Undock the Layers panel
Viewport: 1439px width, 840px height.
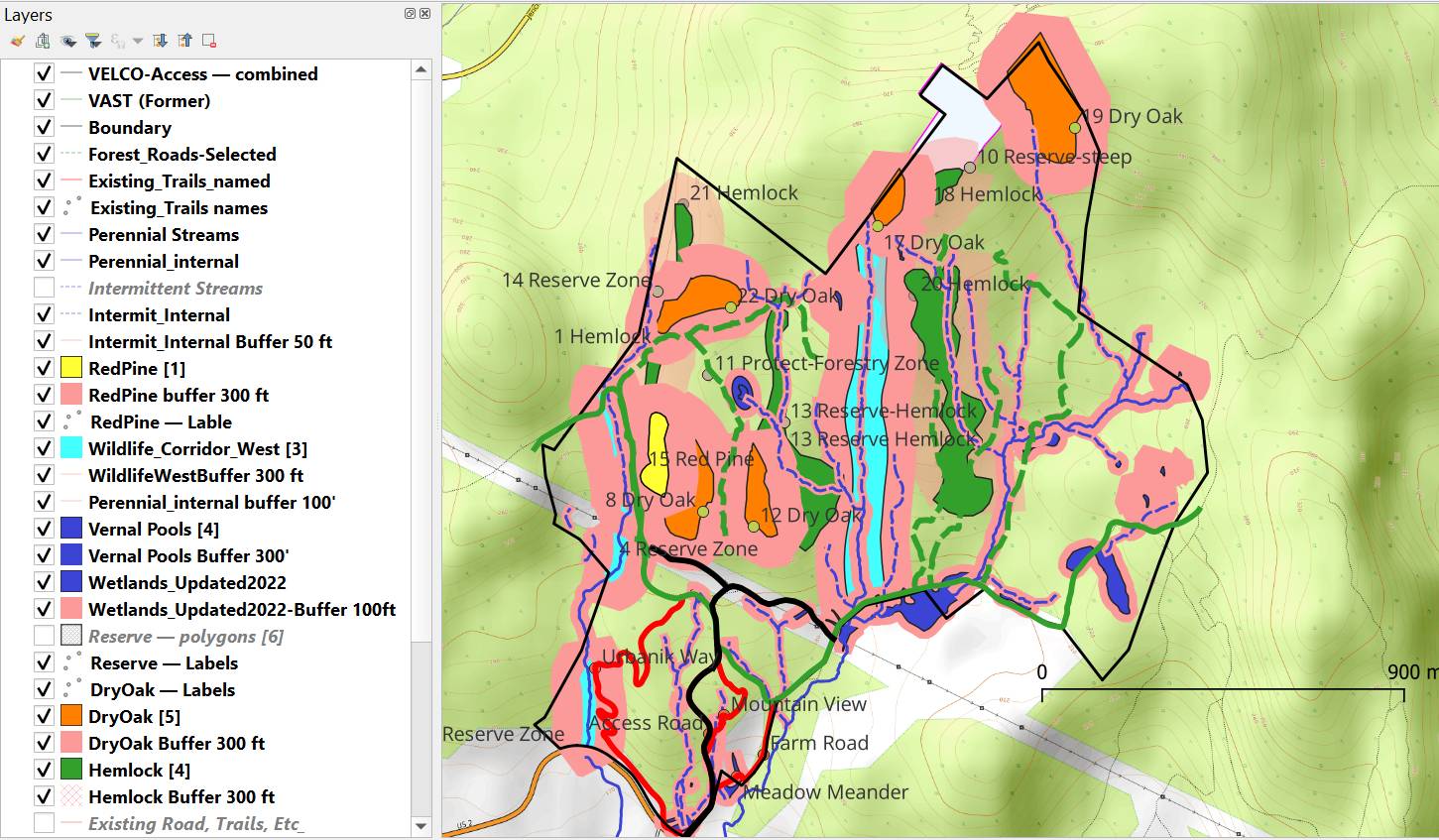pyautogui.click(x=411, y=14)
